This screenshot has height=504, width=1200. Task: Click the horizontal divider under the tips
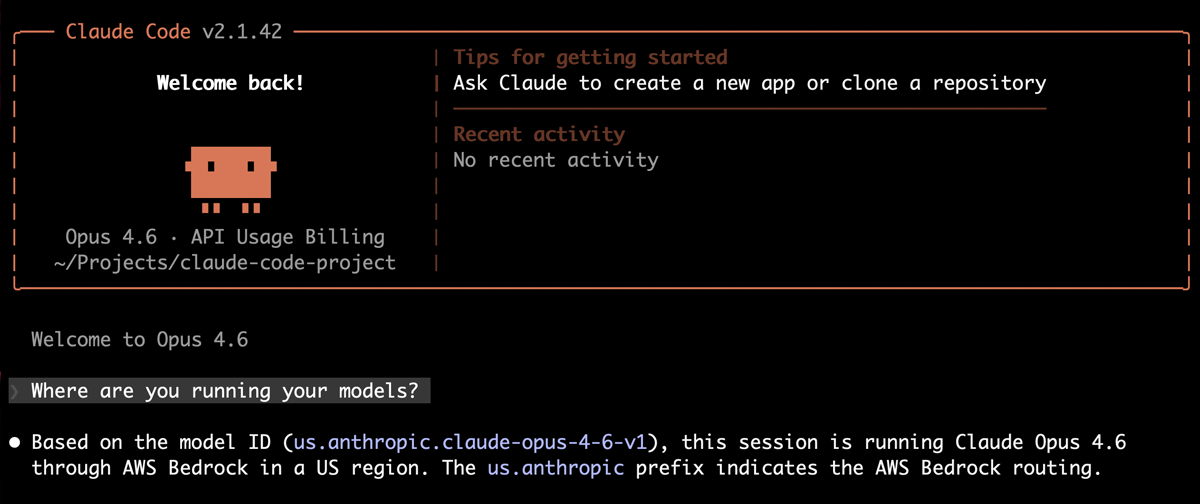(749, 108)
